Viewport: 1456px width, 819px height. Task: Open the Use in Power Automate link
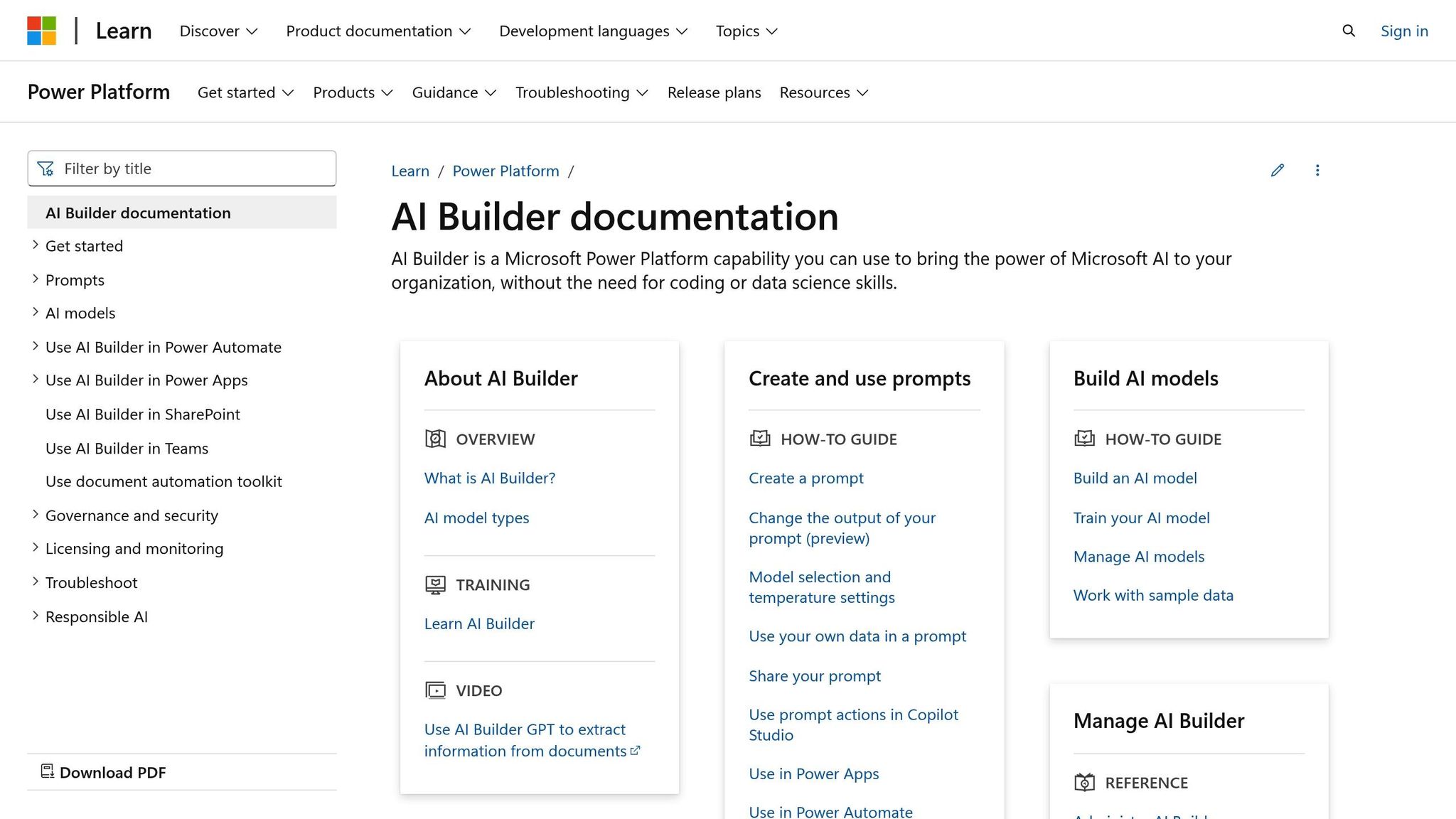(x=830, y=811)
